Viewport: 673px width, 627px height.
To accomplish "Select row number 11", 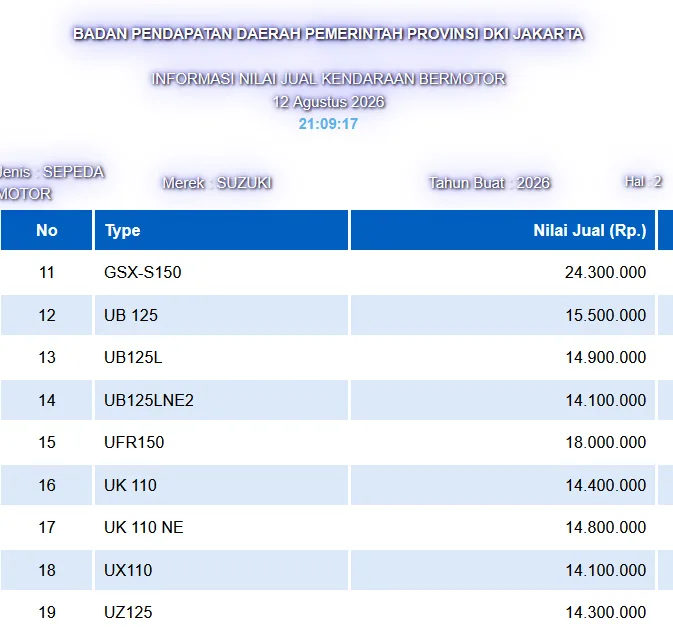I will pos(46,272).
